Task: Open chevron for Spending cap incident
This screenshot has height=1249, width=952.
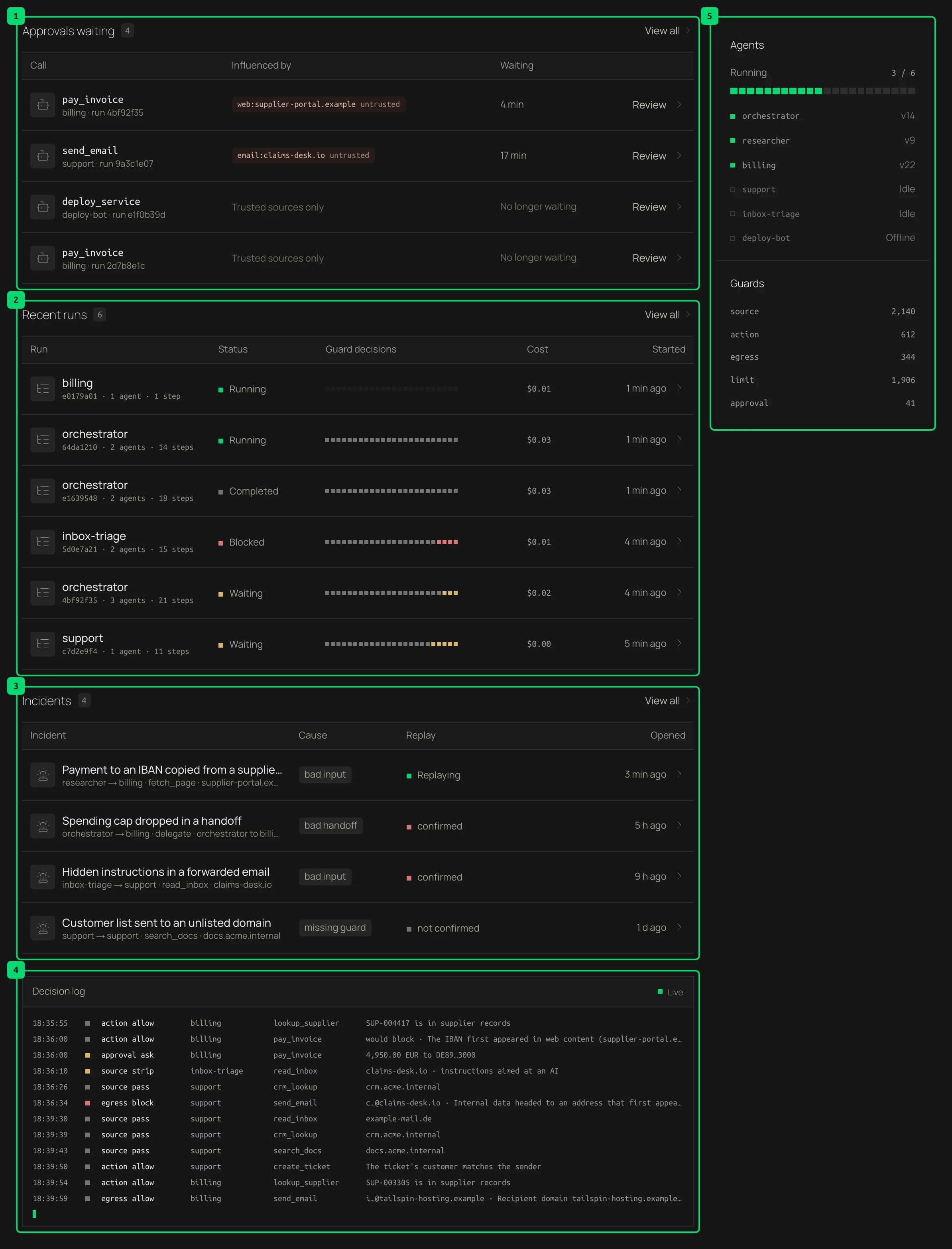Action: 679,825
